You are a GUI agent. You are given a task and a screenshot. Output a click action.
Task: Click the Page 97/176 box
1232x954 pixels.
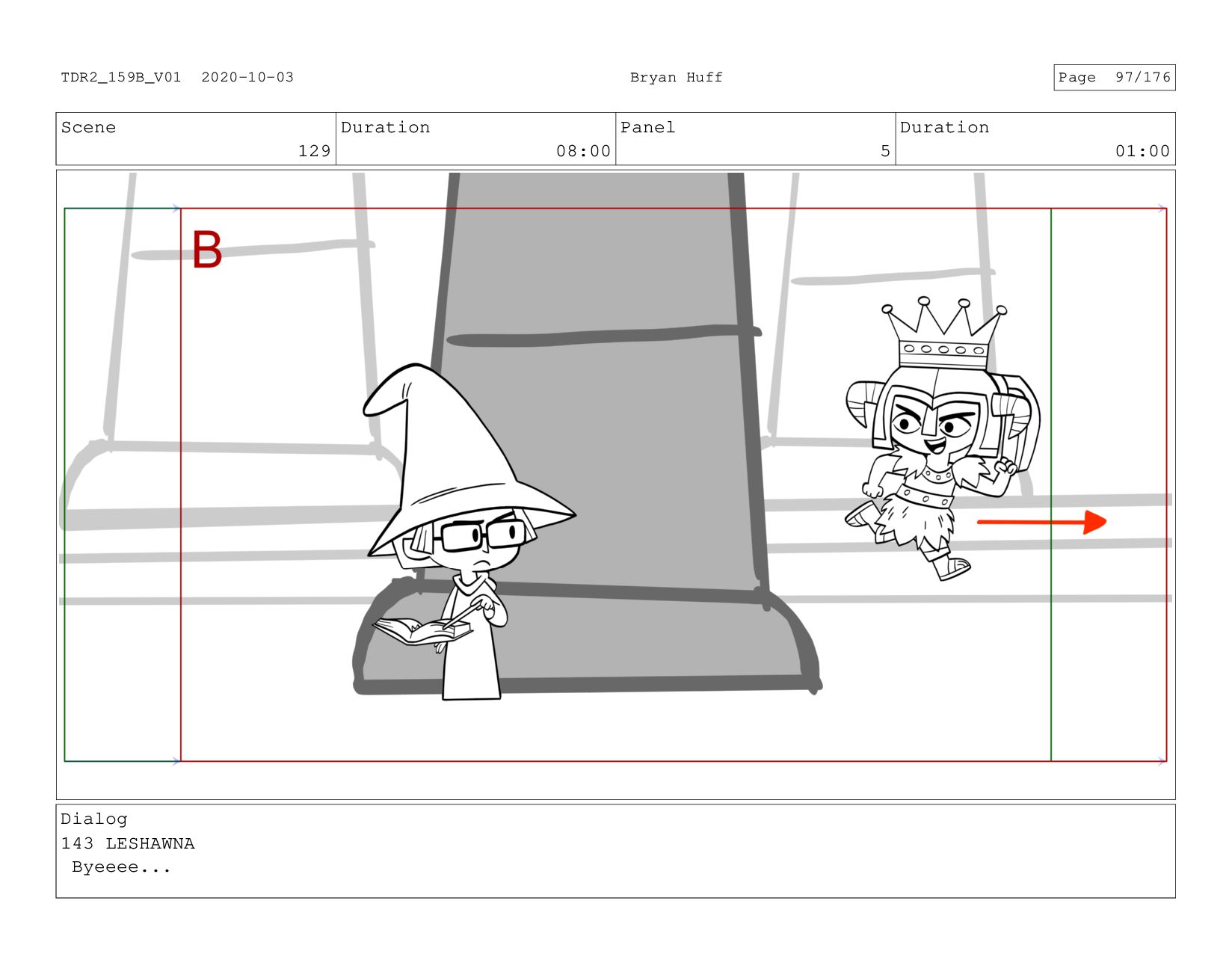tap(1114, 77)
